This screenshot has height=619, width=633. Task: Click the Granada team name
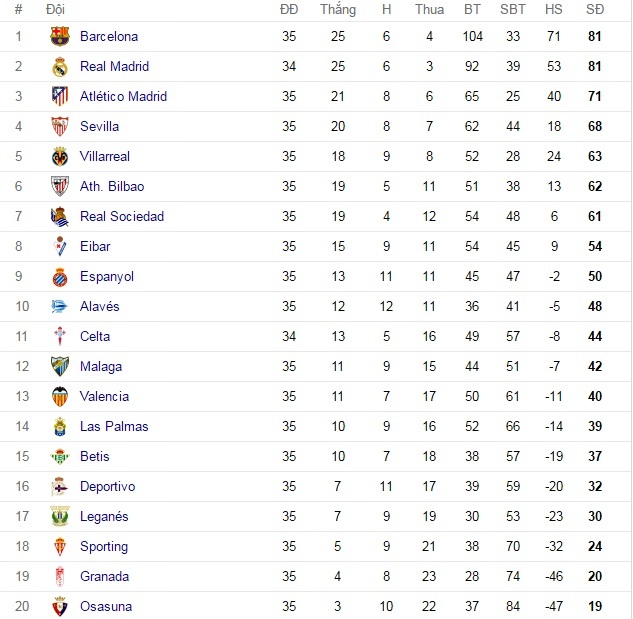click(104, 577)
